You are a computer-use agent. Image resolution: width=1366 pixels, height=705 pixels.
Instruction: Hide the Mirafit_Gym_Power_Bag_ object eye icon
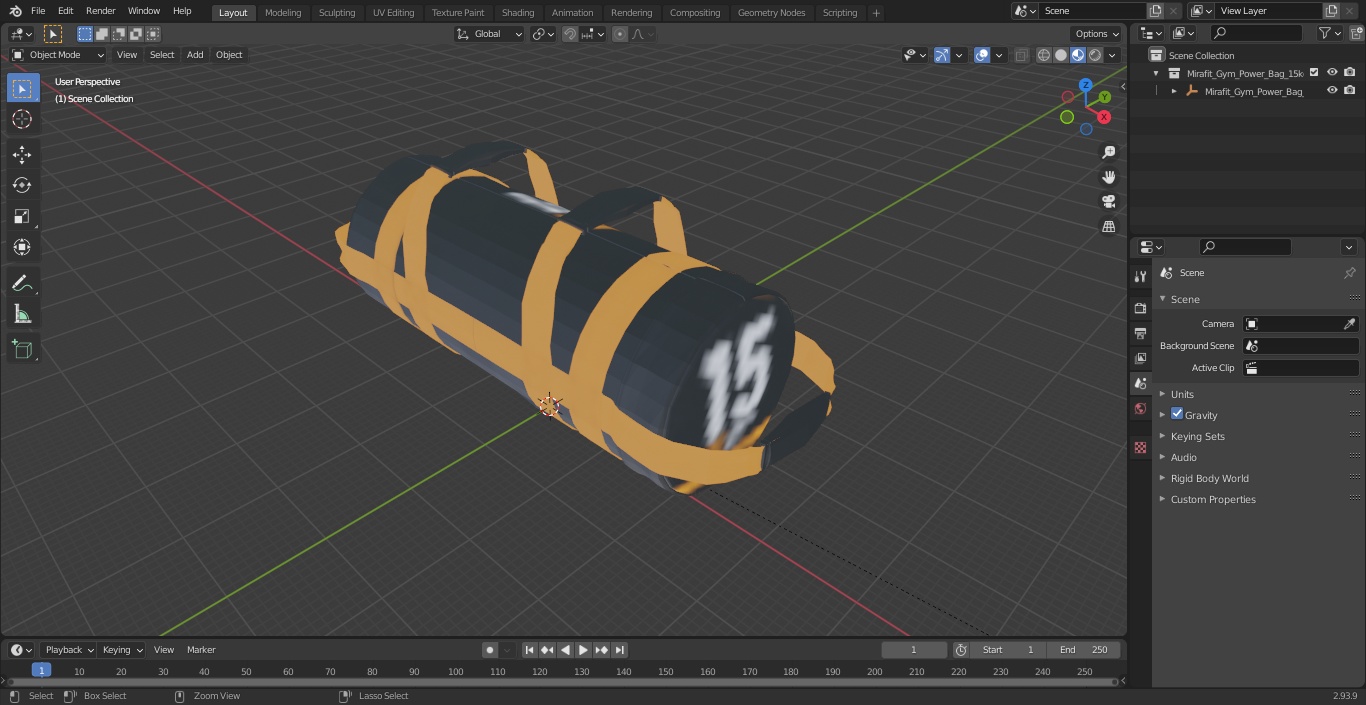[x=1332, y=90]
